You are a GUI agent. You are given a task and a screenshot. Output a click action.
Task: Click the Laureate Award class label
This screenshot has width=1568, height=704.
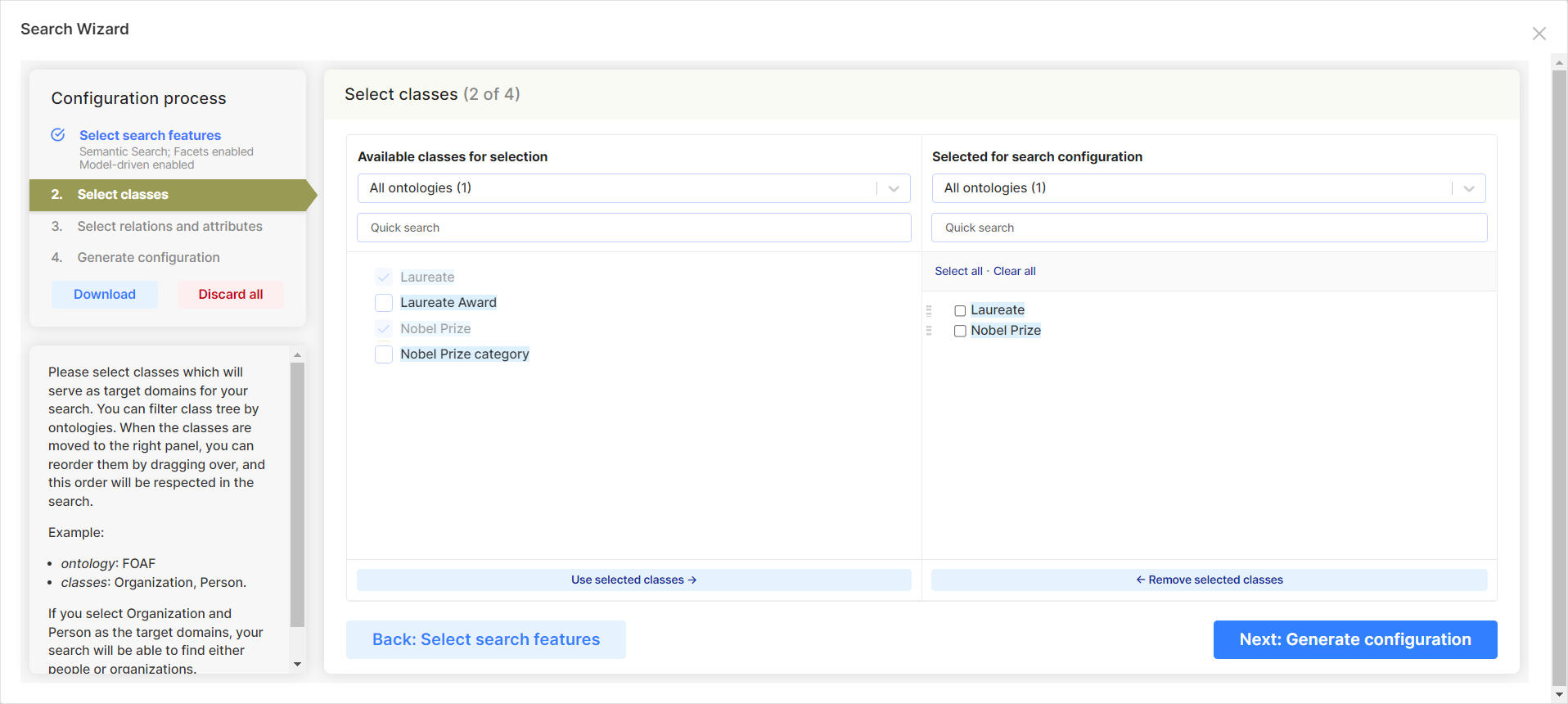448,303
